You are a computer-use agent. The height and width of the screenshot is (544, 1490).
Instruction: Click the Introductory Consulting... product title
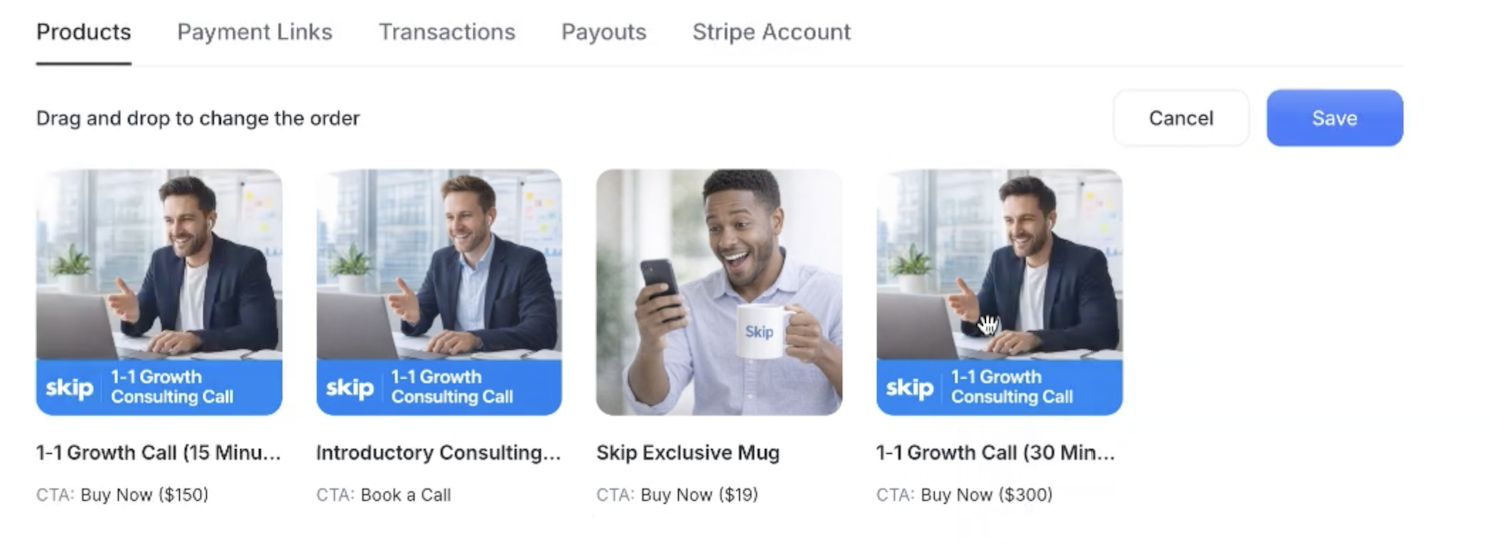(439, 453)
